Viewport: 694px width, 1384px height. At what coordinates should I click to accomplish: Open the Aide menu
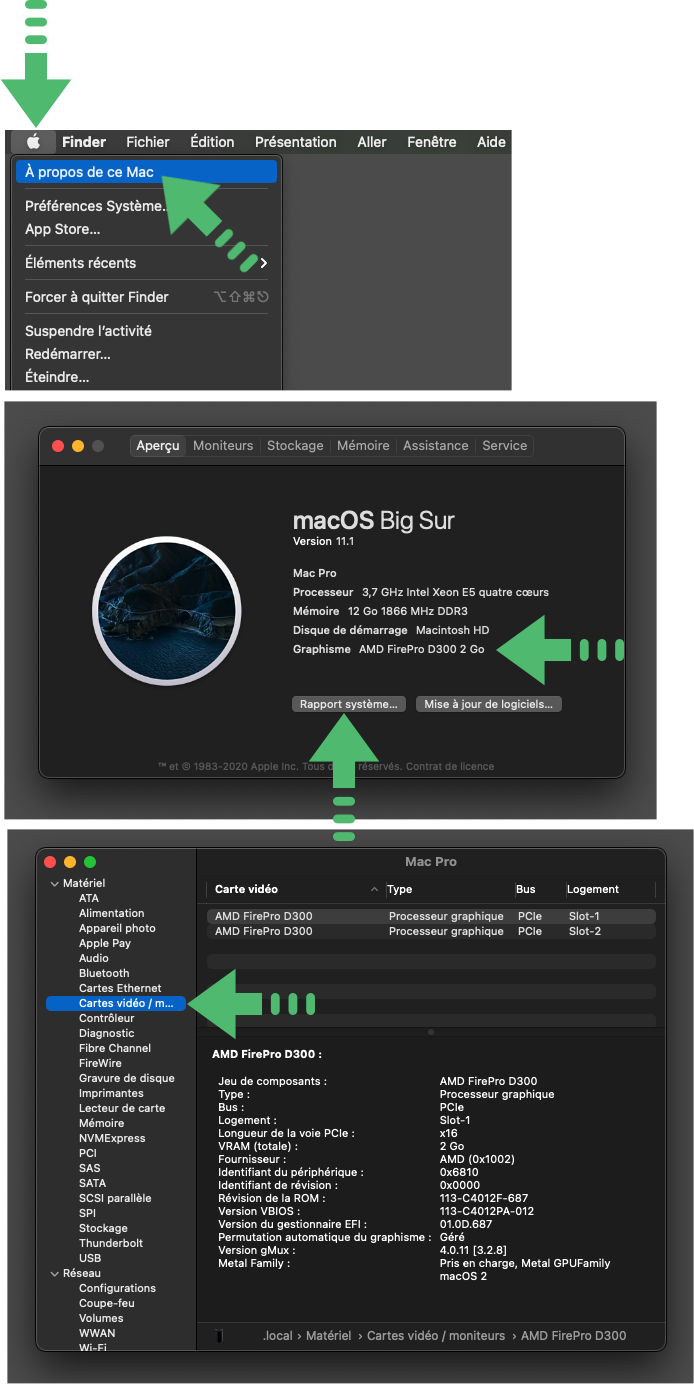tap(491, 142)
